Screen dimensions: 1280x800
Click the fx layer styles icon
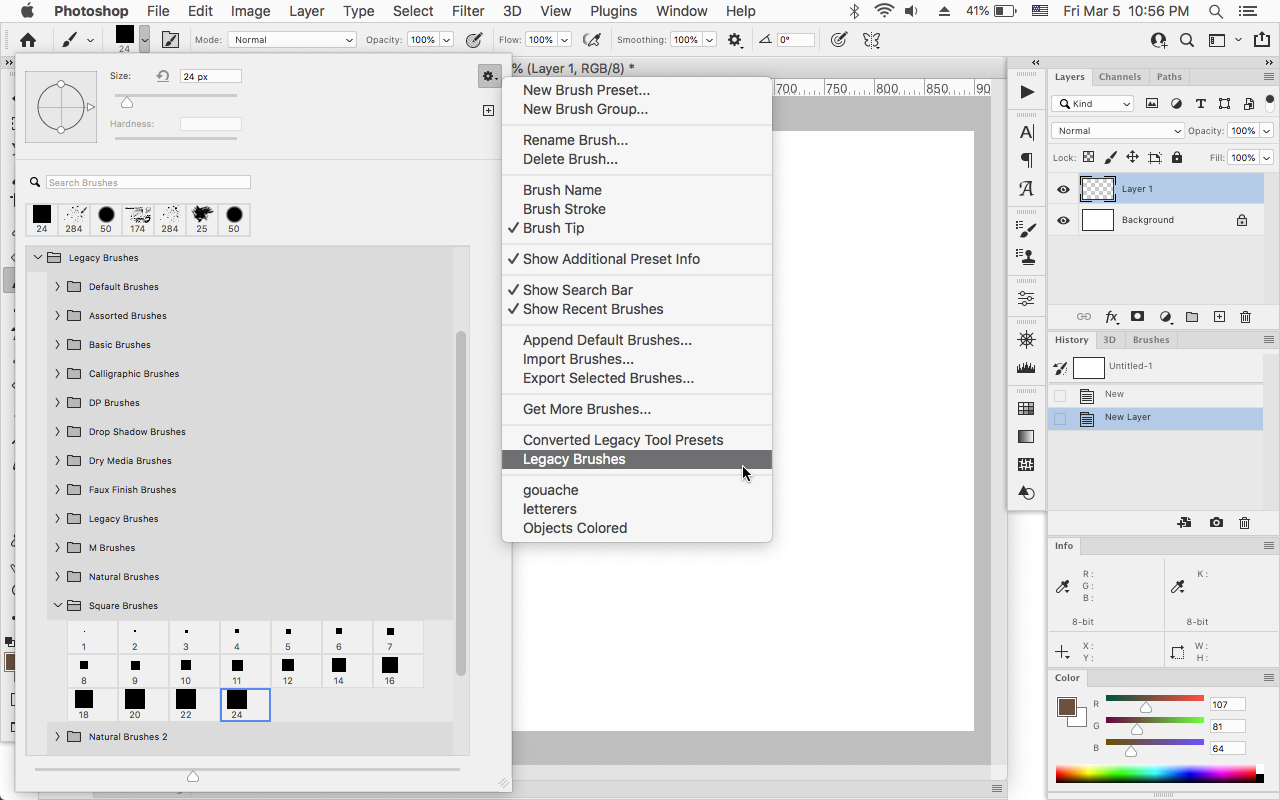coord(1111,317)
